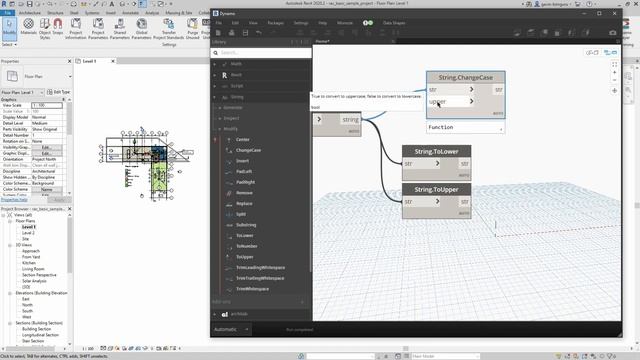Click Properties help link

tap(14, 200)
